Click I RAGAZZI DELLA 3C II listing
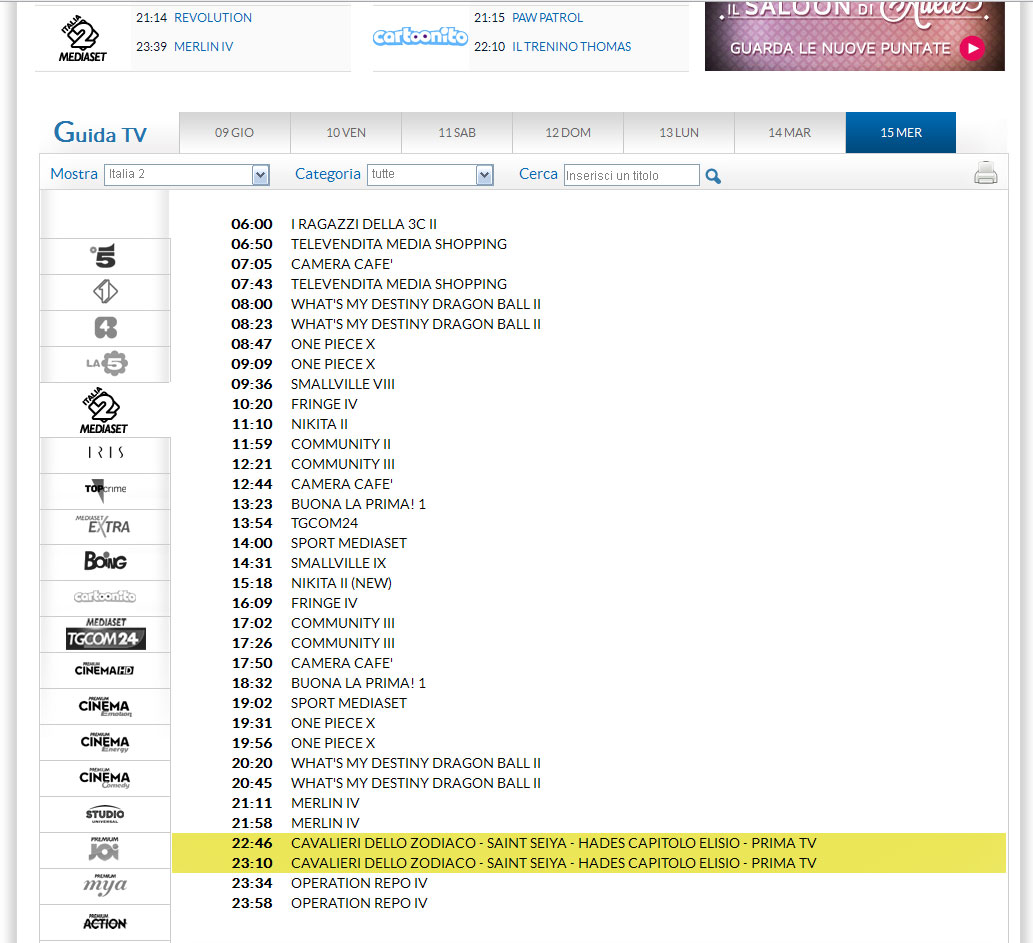Screen dimensions: 1033x943 pos(364,224)
